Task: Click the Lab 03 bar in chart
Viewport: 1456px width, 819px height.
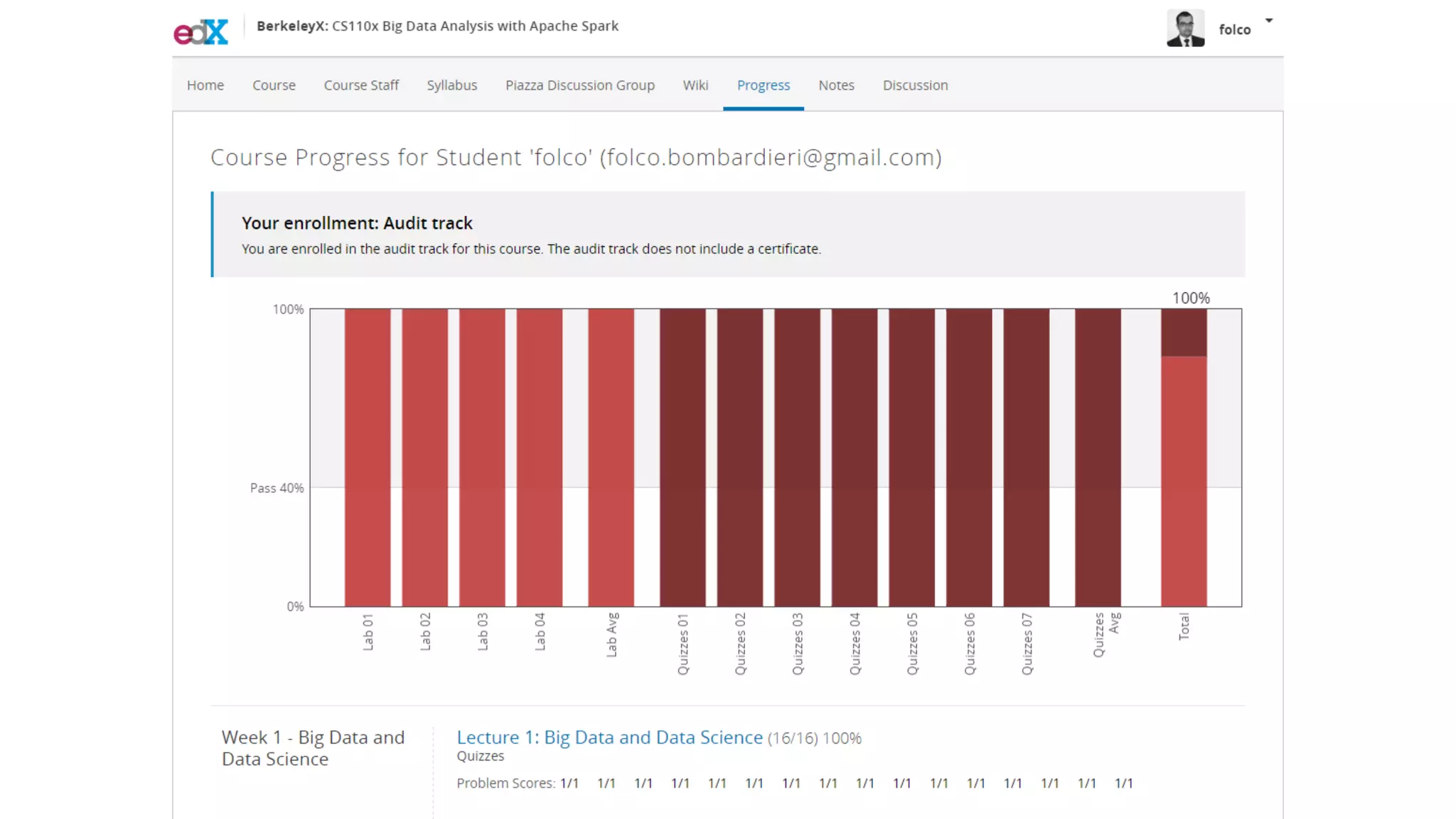Action: [482, 457]
